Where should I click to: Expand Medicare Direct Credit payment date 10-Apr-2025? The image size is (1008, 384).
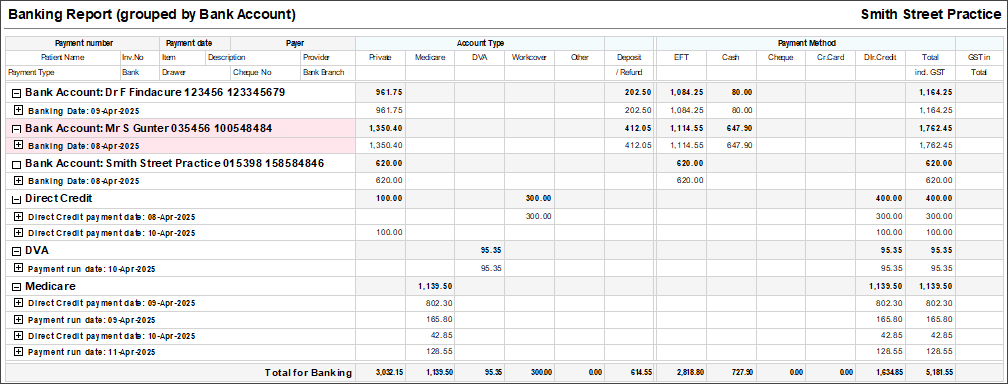coord(18,335)
